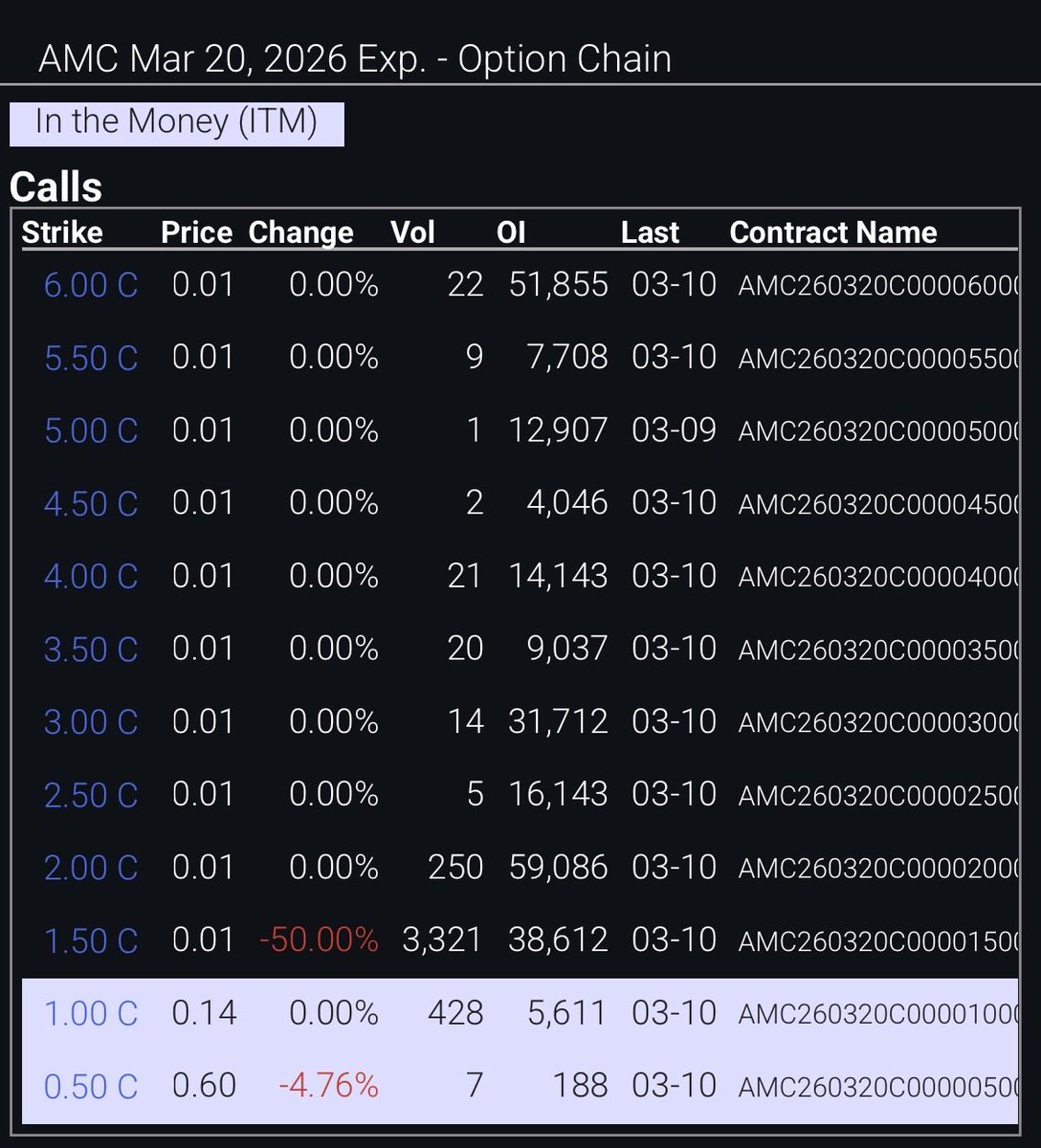
Task: Select the -4.76% change value
Action: [328, 1087]
